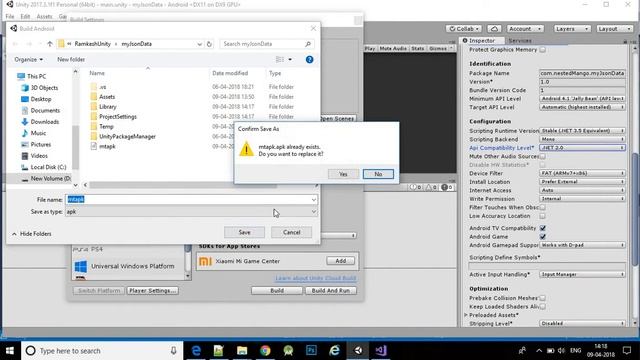Go up one folder level arrow
Image resolution: width=640 pixels, height=360 pixels.
[49, 44]
